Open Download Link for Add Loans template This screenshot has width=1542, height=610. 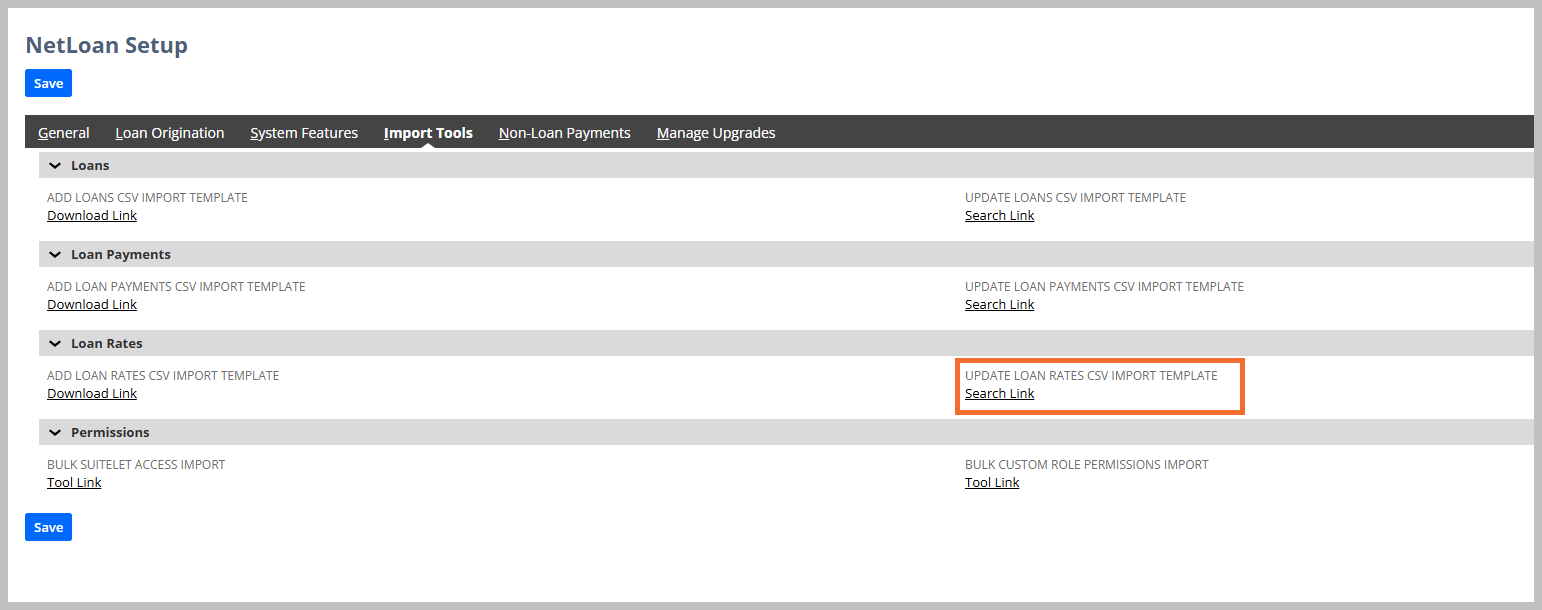coord(92,215)
